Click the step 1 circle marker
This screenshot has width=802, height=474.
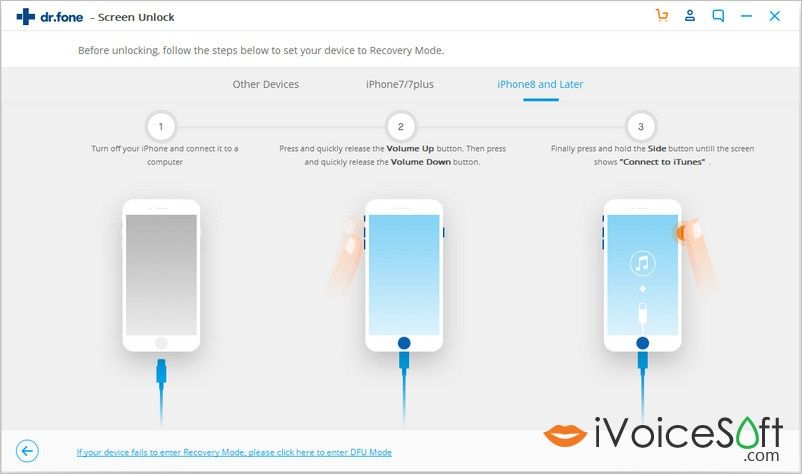(x=161, y=126)
